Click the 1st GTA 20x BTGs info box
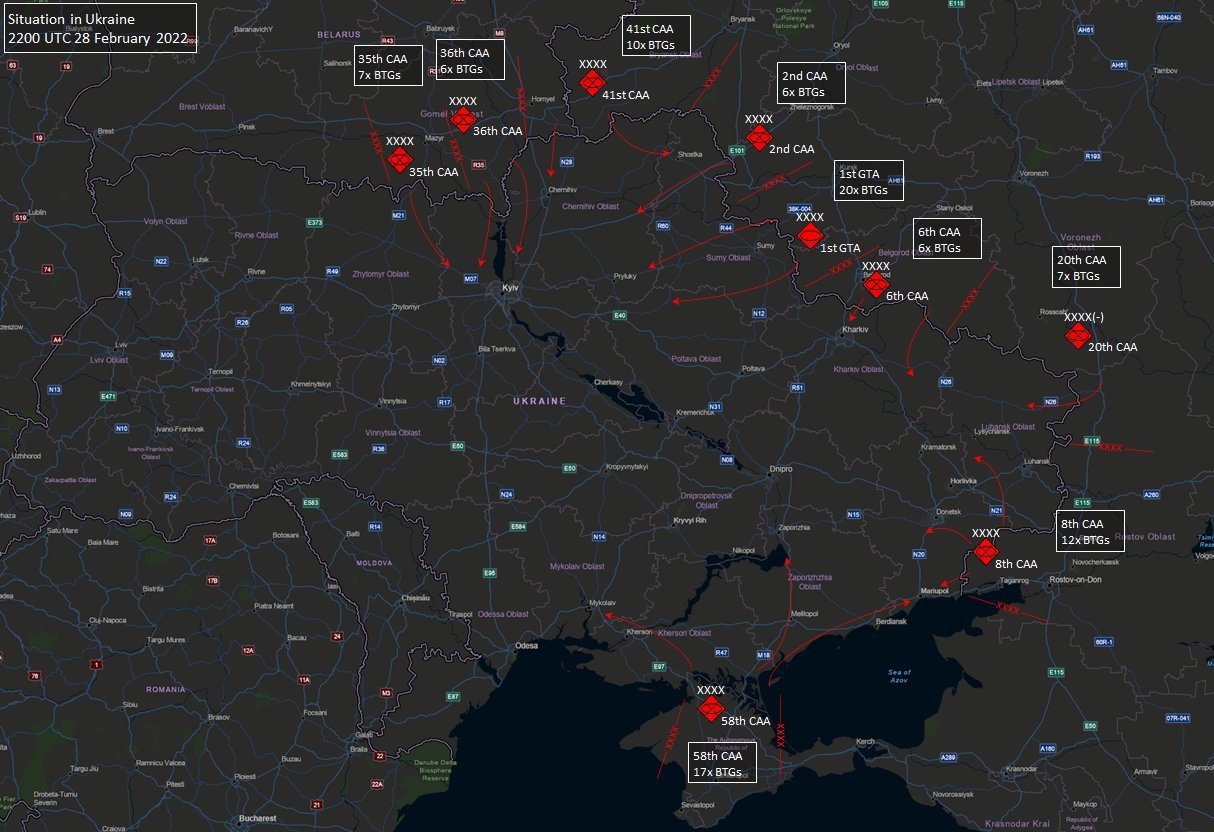The width and height of the screenshot is (1214, 832). coord(869,181)
